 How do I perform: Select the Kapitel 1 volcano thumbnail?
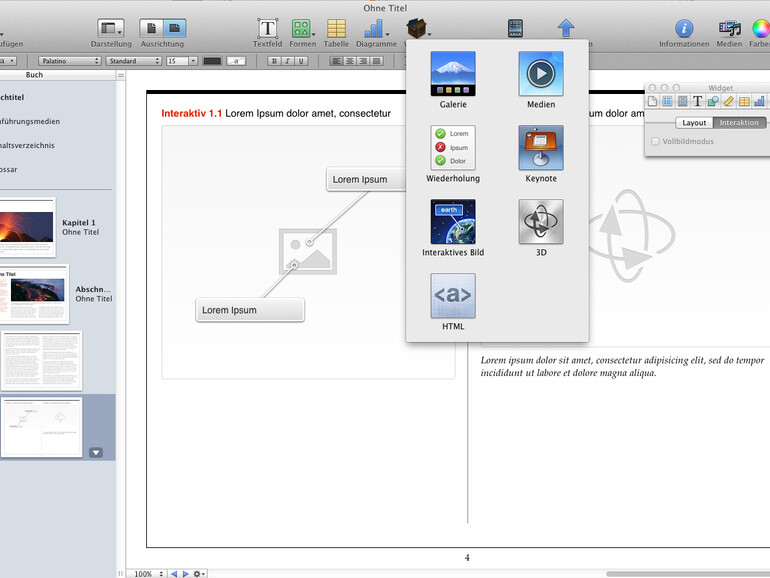tap(28, 227)
